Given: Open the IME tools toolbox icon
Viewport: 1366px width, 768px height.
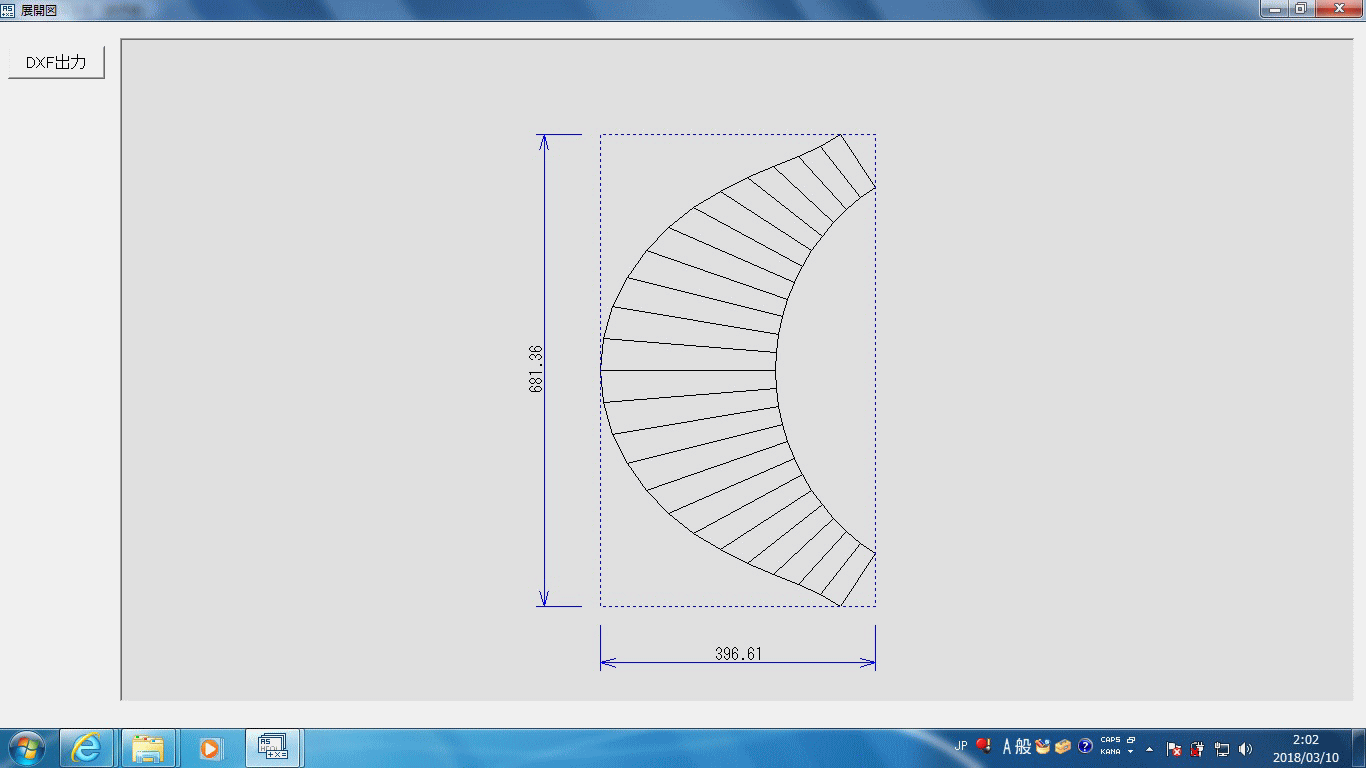Looking at the screenshot, I should [x=1063, y=746].
